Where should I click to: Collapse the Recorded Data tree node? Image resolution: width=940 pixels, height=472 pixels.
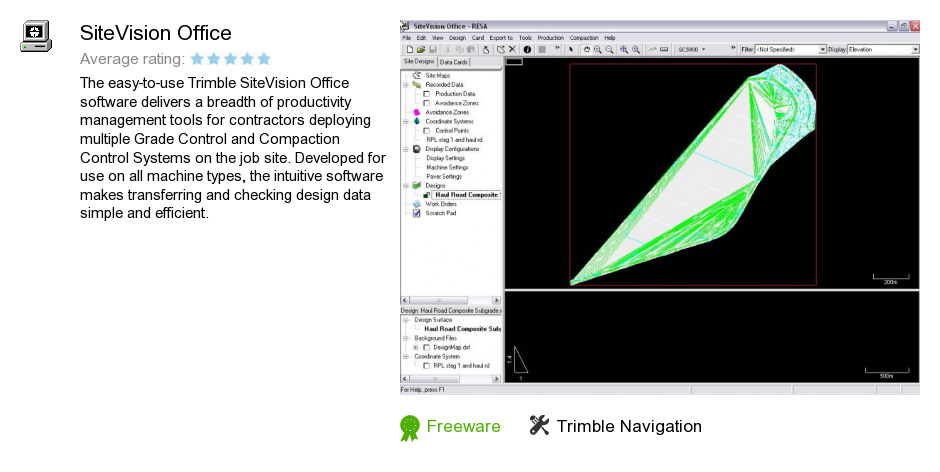(406, 85)
